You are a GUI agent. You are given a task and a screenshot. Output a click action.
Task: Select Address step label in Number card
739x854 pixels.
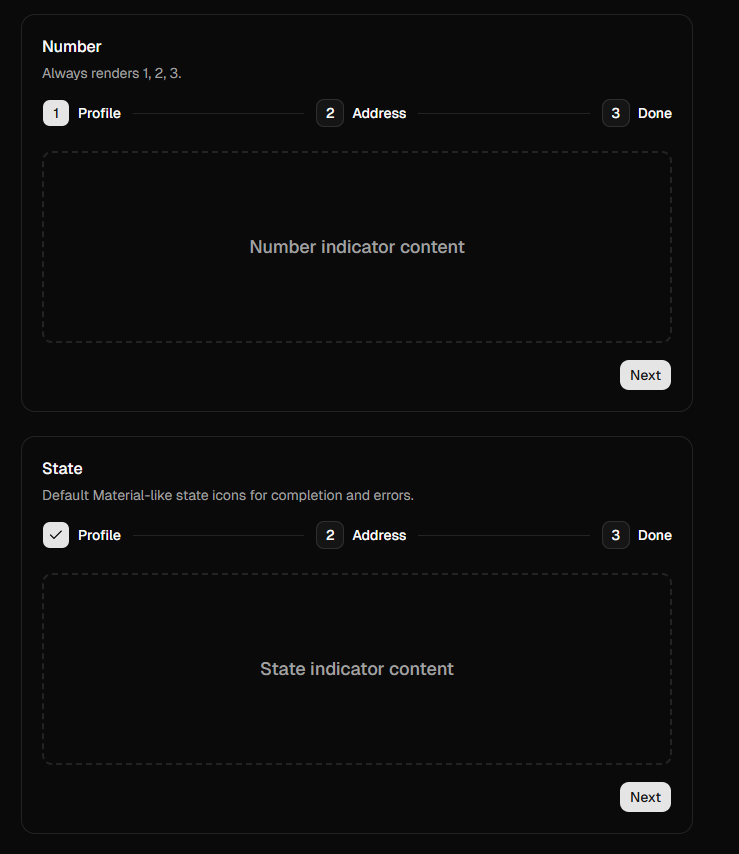pos(379,113)
